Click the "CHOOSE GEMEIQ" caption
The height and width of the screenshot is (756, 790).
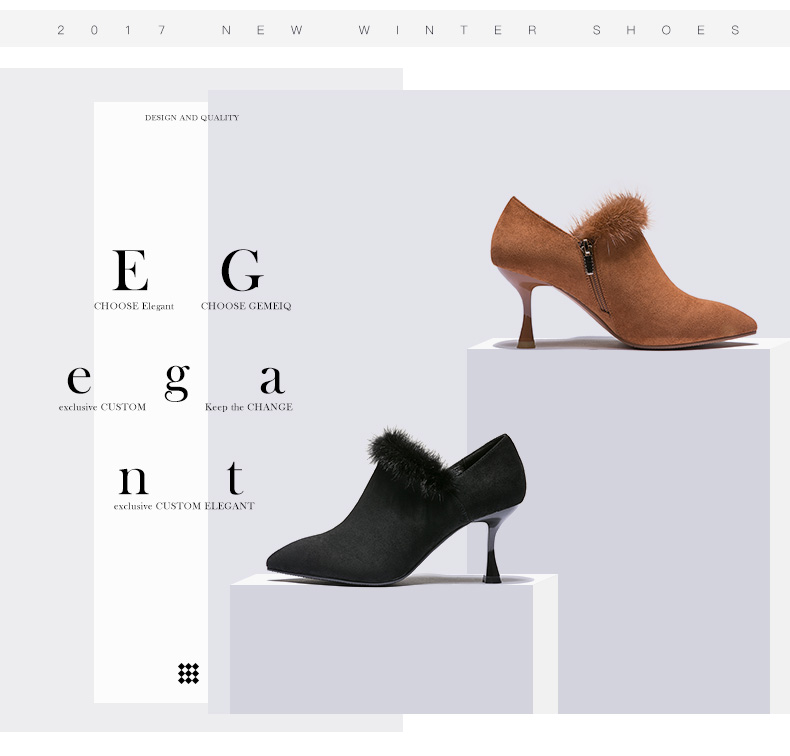[246, 306]
